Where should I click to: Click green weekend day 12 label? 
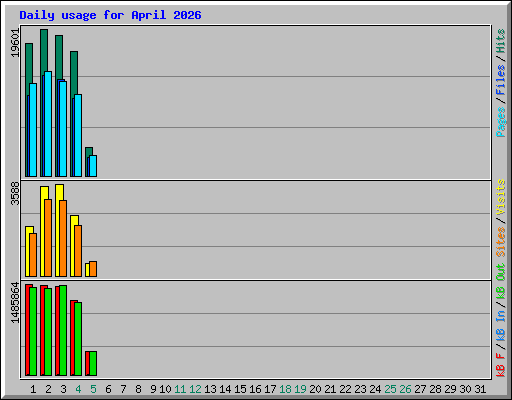click(195, 389)
